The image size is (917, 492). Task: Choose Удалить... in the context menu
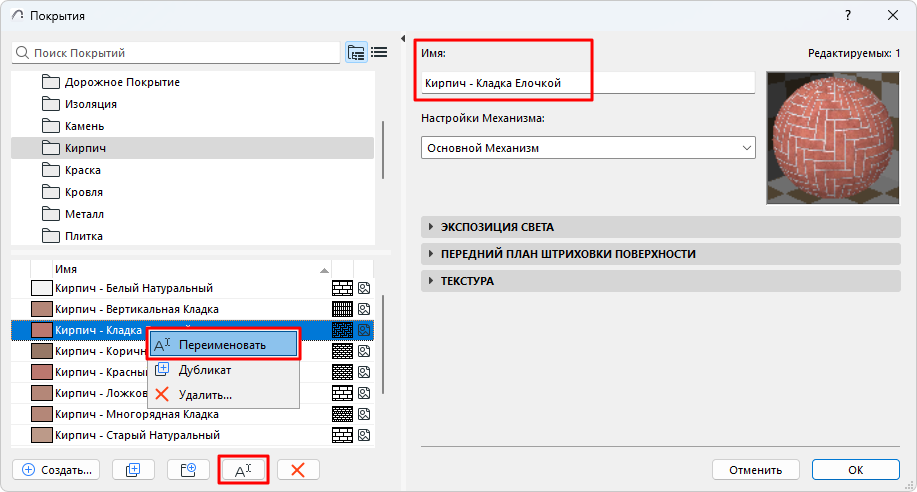click(223, 395)
